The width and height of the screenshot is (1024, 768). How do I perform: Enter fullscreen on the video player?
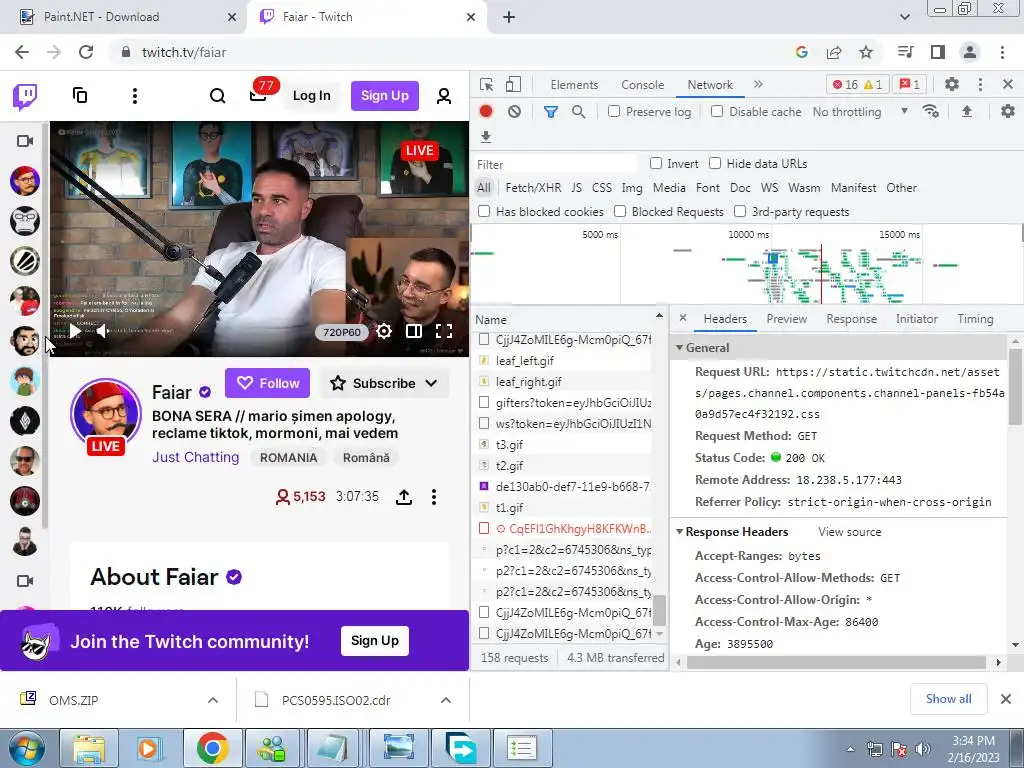coord(444,331)
